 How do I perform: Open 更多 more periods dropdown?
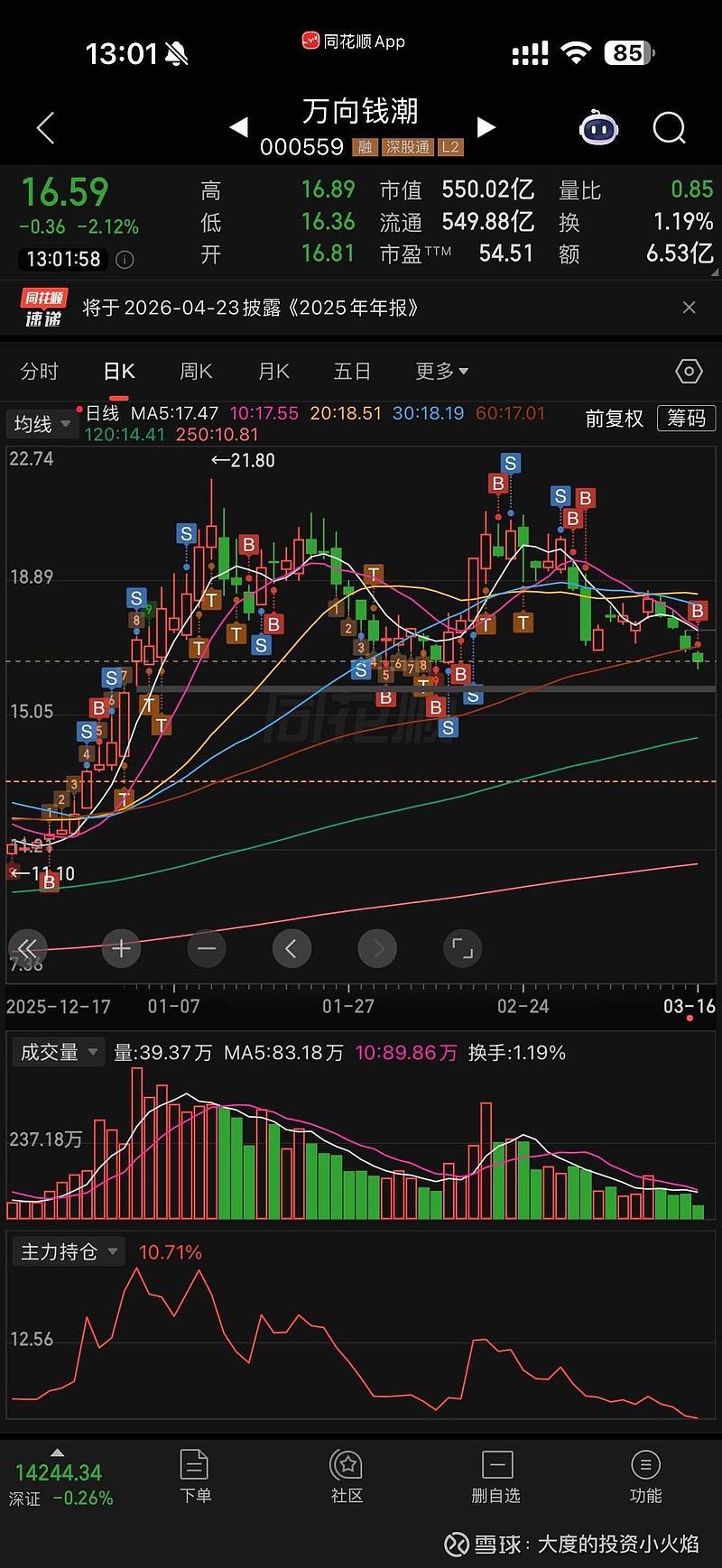(441, 372)
